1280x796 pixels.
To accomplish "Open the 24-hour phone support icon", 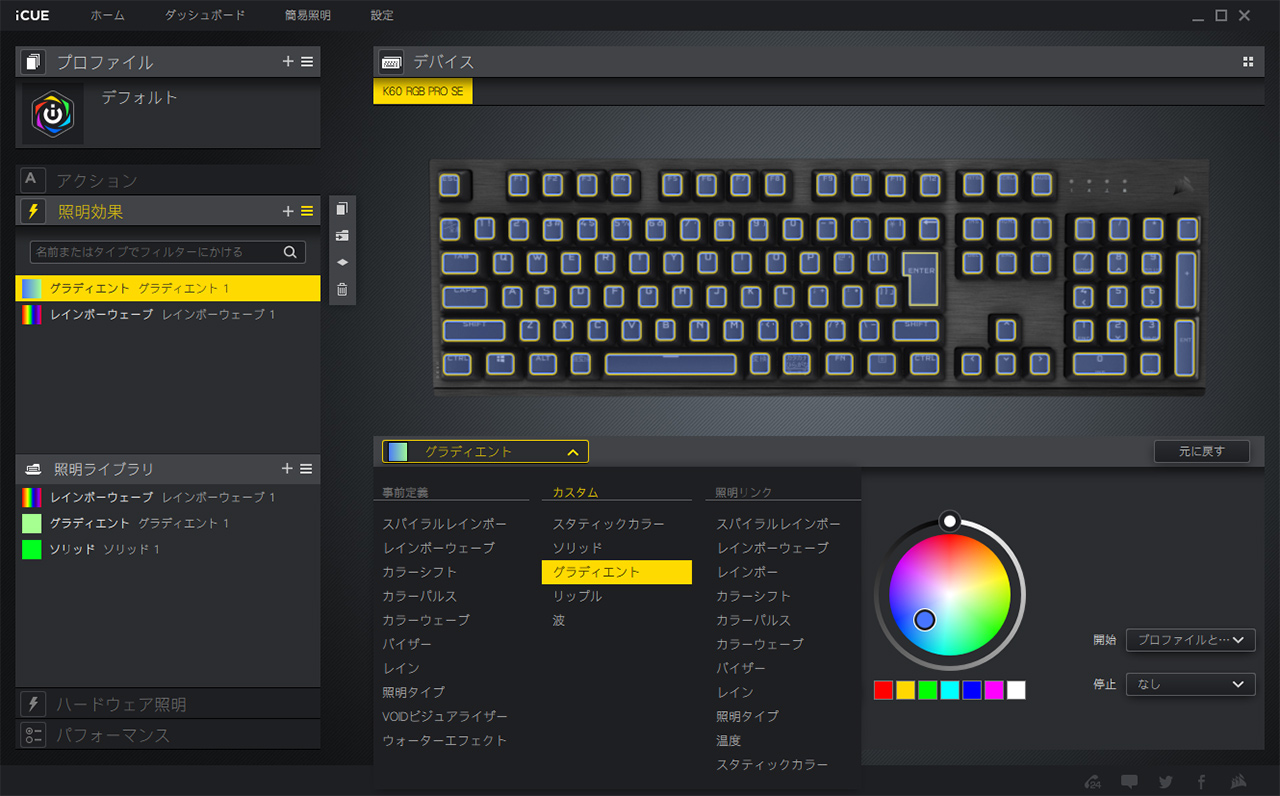I will coord(1094,782).
